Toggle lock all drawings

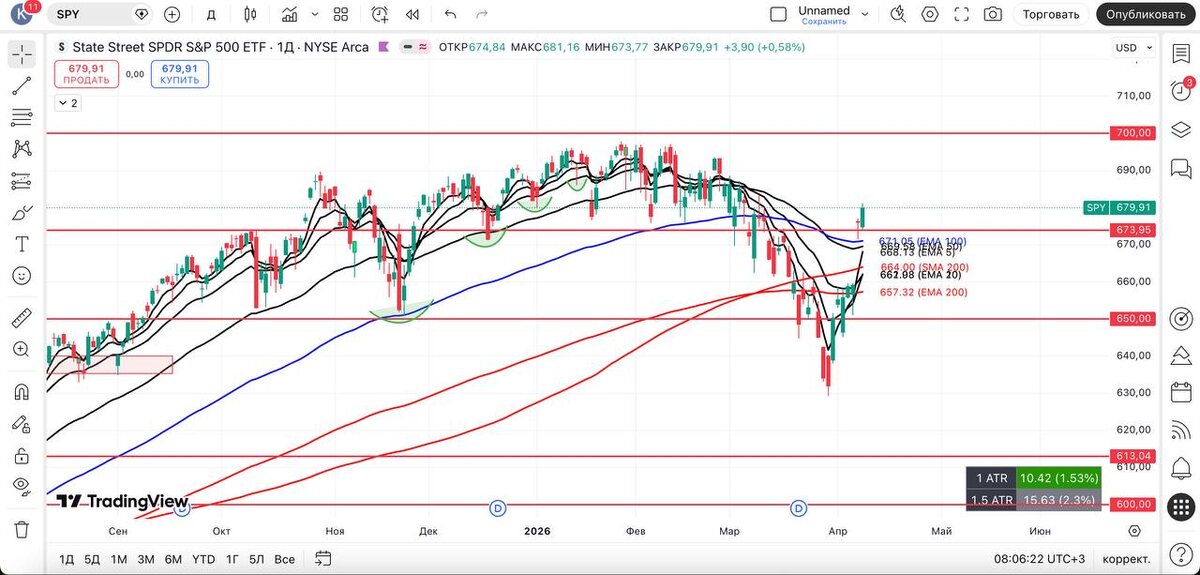click(21, 455)
